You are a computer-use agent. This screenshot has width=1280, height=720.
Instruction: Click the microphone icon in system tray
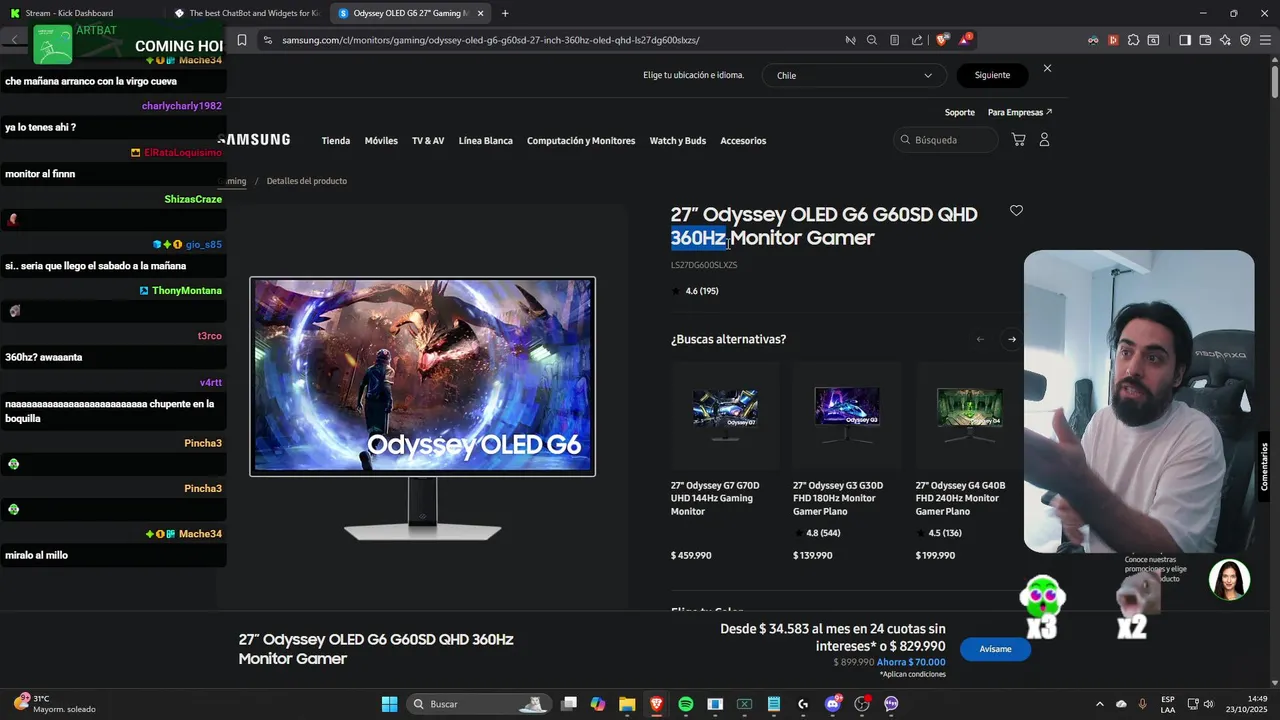(x=1143, y=704)
